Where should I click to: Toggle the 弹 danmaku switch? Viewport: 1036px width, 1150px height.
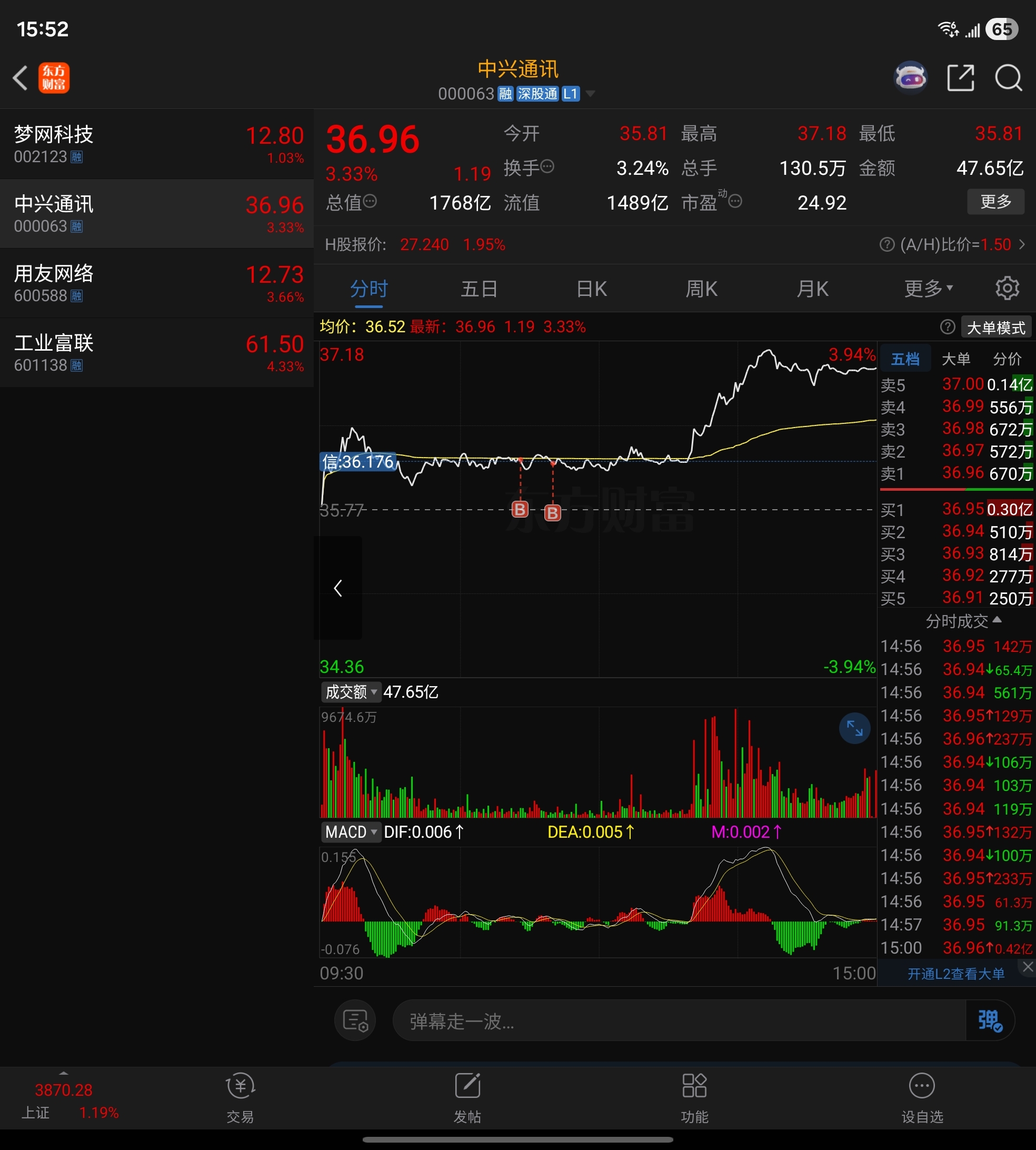(989, 1021)
